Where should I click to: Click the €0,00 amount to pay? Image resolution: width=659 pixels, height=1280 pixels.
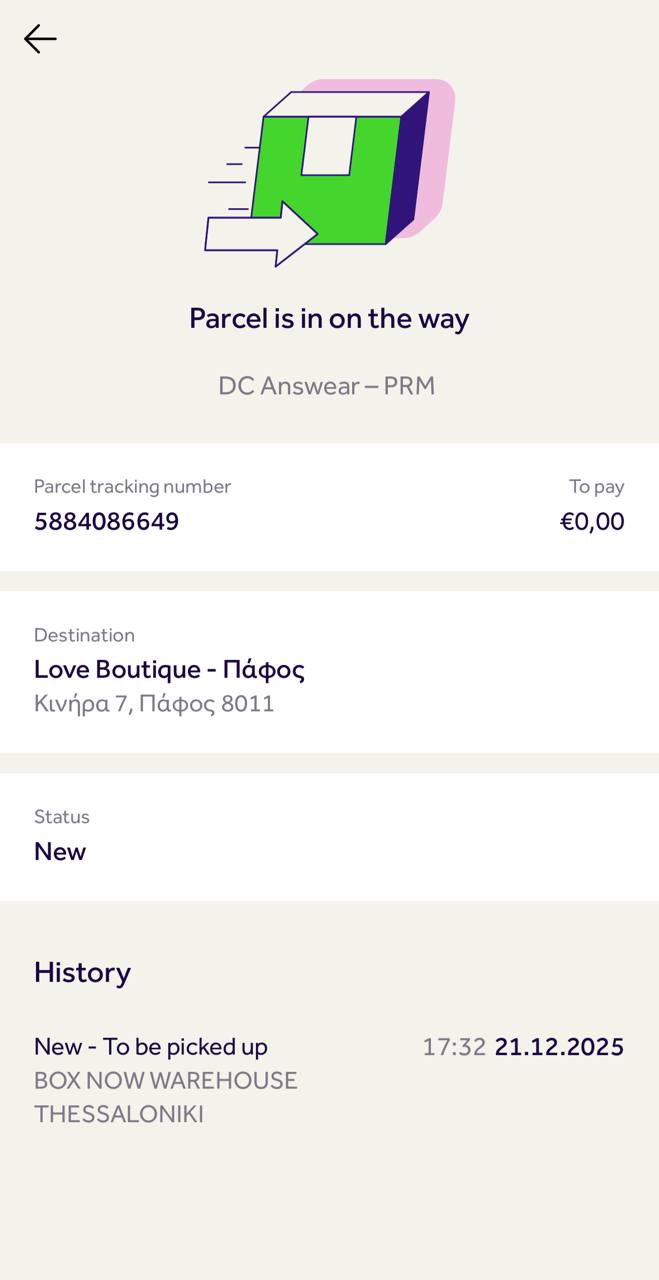click(592, 521)
